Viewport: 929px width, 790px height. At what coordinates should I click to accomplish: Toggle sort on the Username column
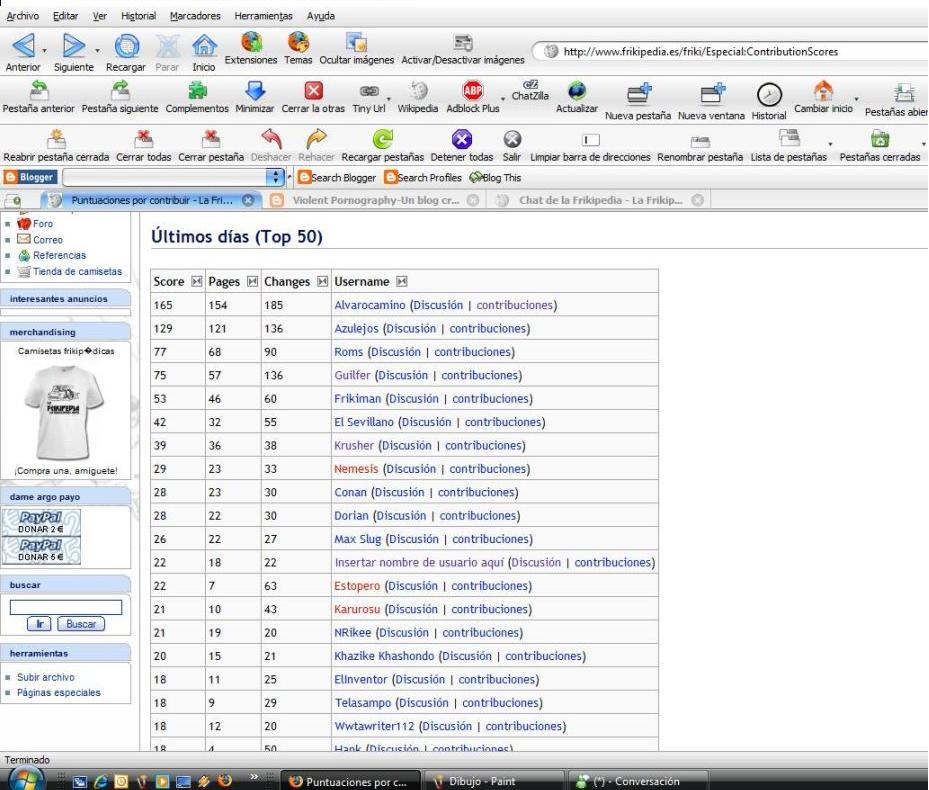pos(402,282)
